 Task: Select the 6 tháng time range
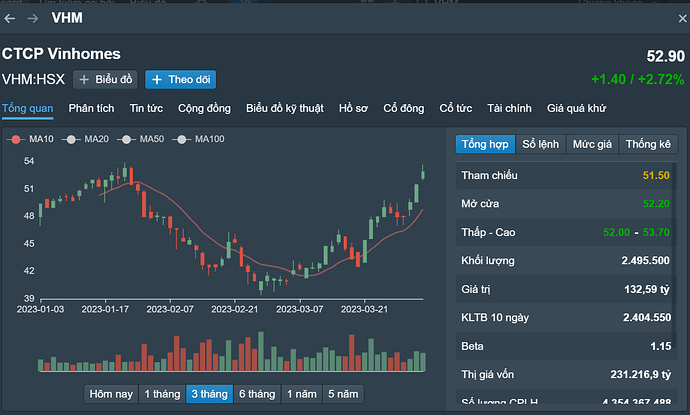pyautogui.click(x=256, y=394)
